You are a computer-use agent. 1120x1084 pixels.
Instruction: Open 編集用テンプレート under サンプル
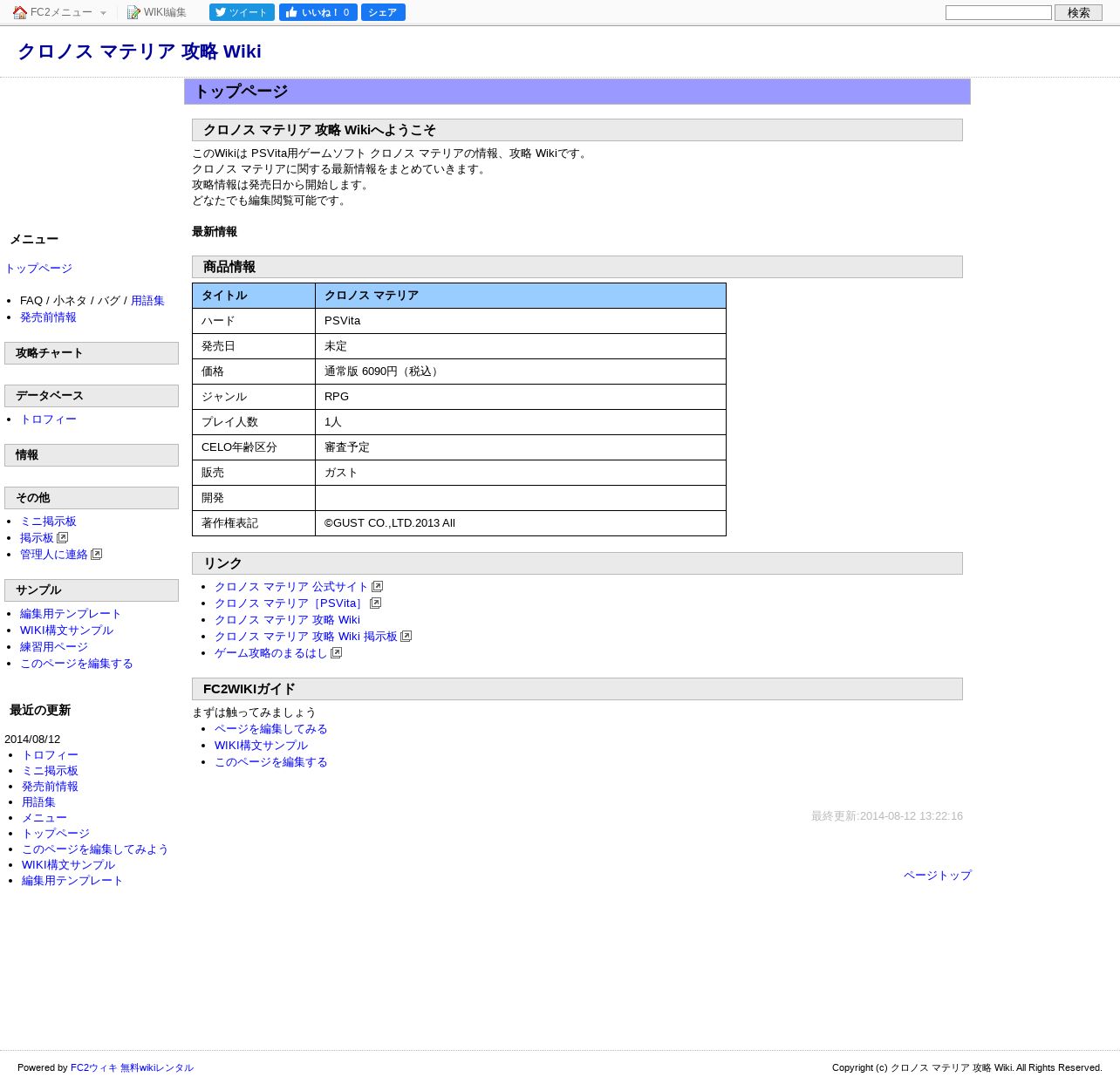71,614
